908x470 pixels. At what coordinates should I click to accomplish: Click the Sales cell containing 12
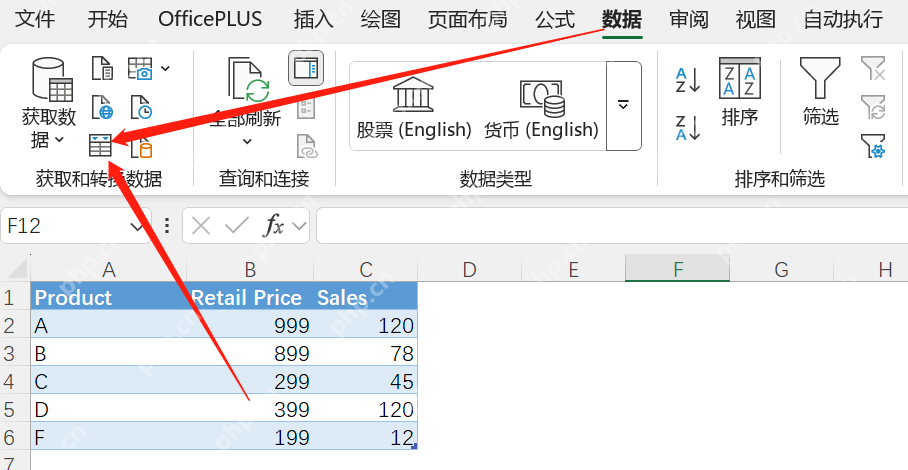pos(365,436)
